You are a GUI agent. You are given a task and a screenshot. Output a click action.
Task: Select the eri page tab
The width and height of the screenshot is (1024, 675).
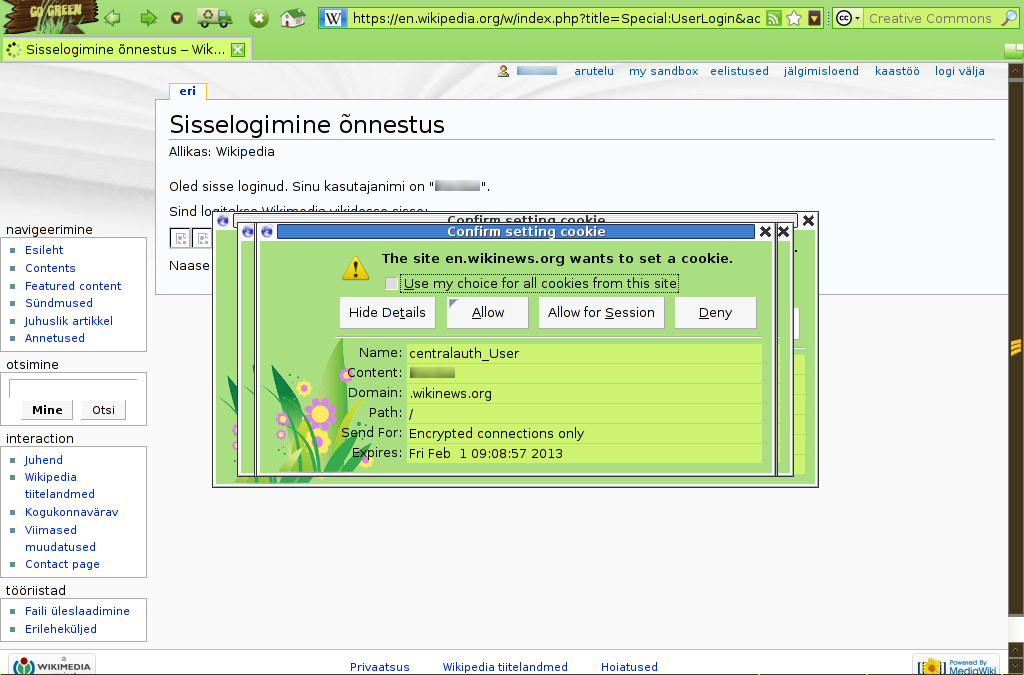coord(187,91)
